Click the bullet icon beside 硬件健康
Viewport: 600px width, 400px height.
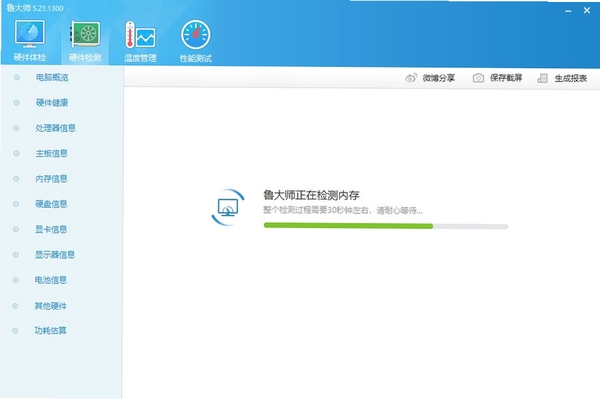(x=16, y=103)
